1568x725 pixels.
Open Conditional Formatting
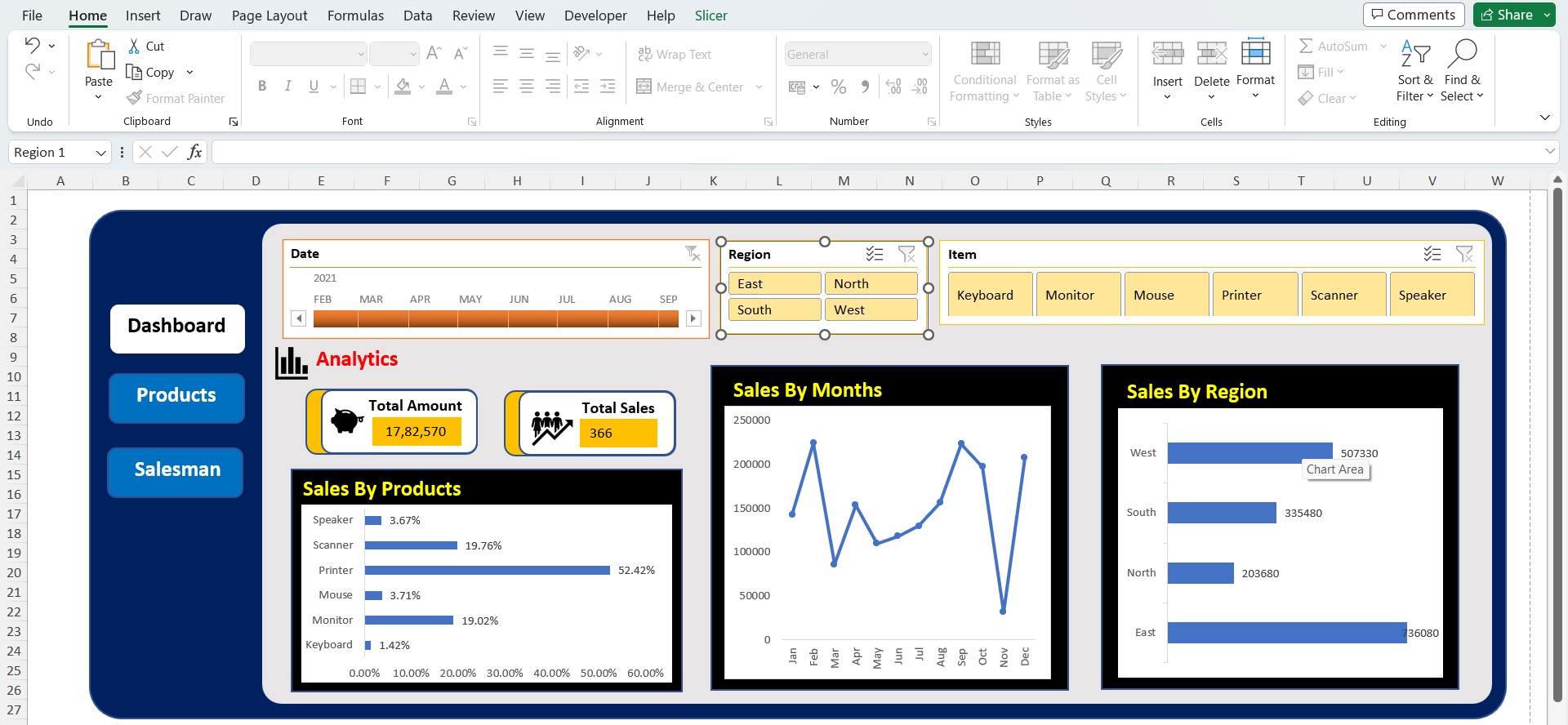point(985,72)
